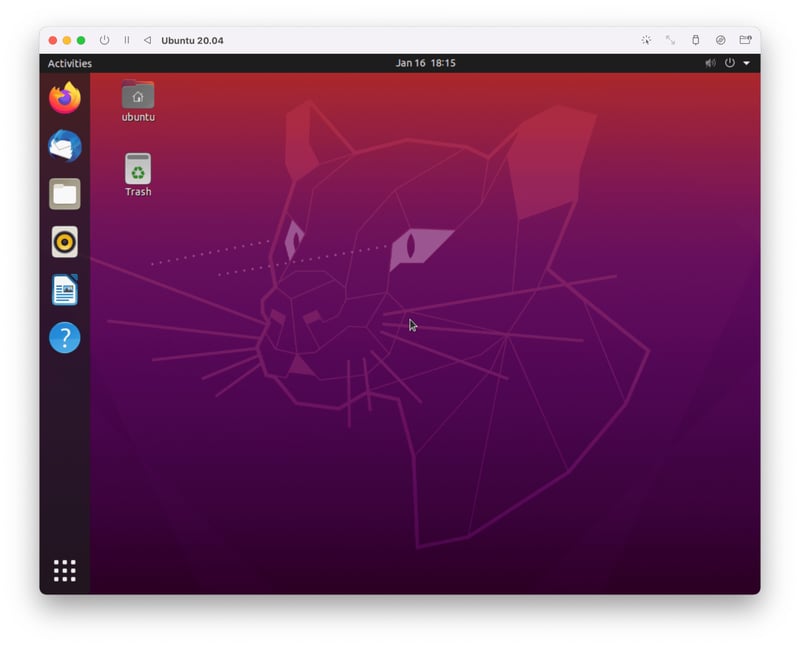Toggle the VM window resize arrows

click(x=670, y=40)
